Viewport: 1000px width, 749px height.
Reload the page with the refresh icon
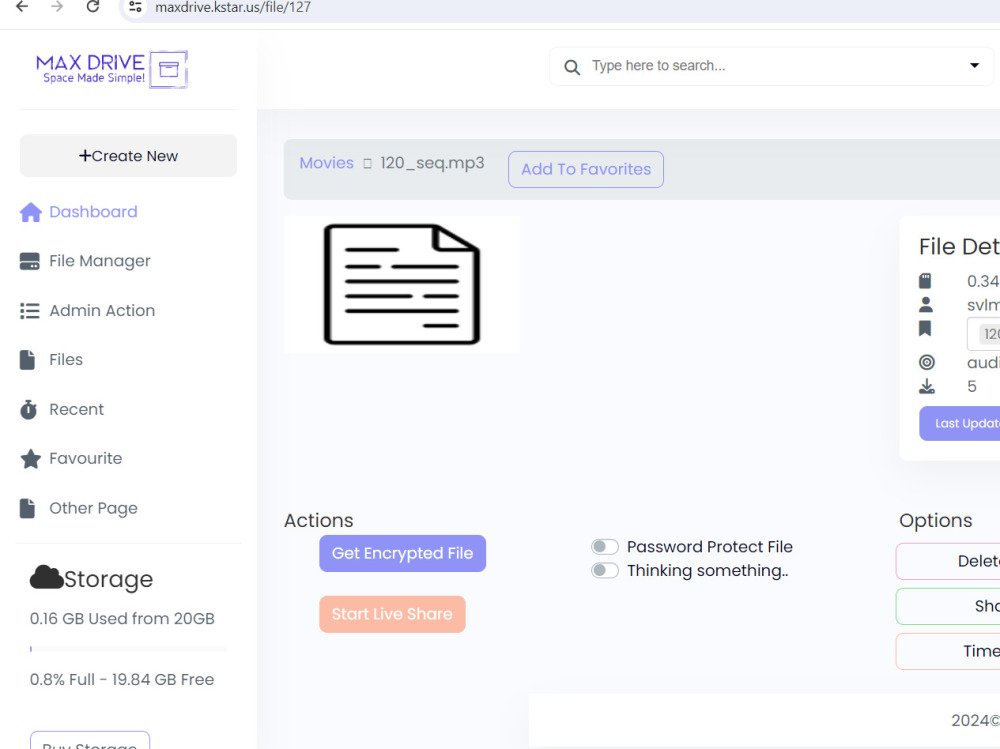[x=92, y=7]
